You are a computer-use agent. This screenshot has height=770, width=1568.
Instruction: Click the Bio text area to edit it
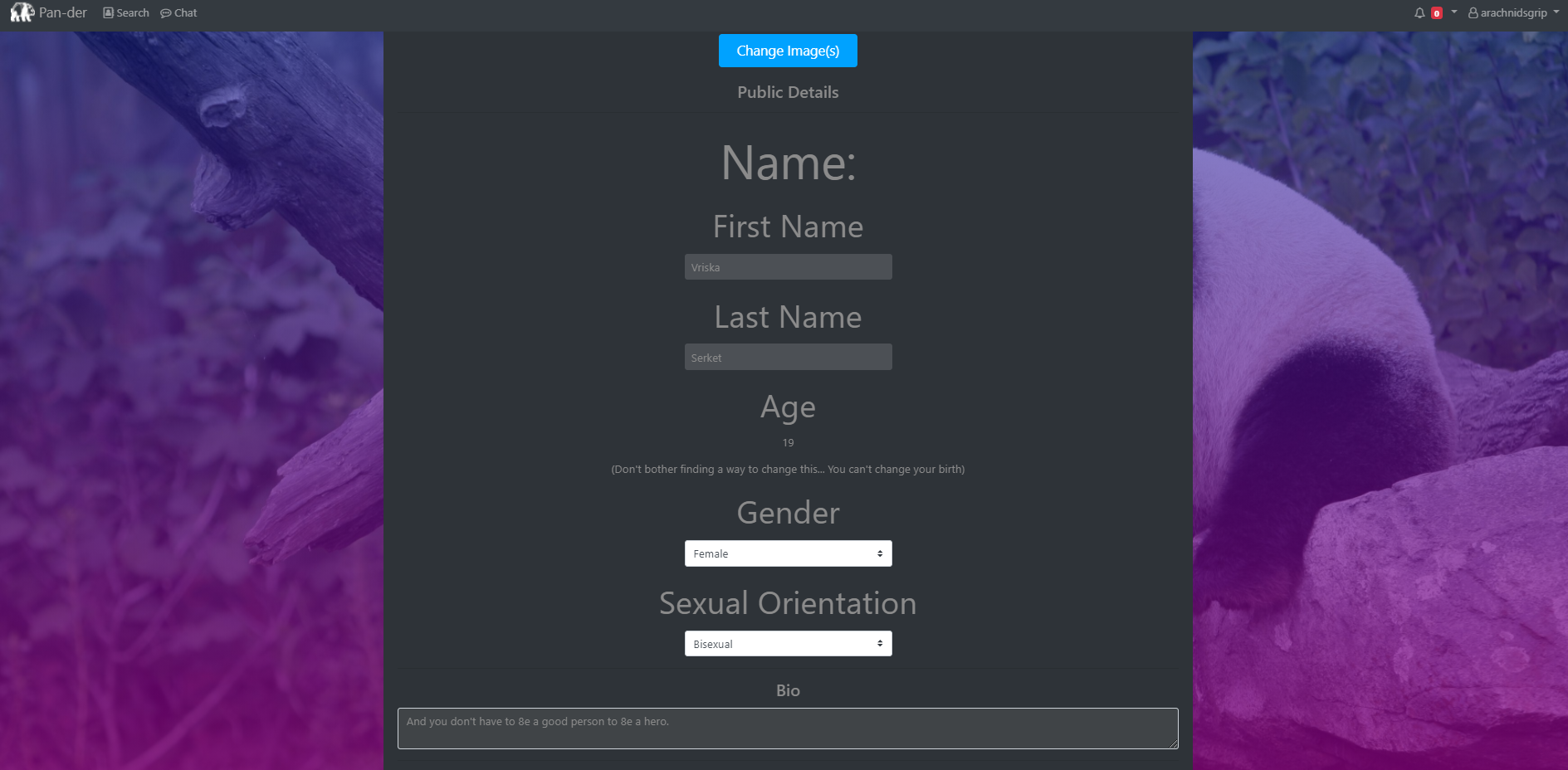pos(788,728)
